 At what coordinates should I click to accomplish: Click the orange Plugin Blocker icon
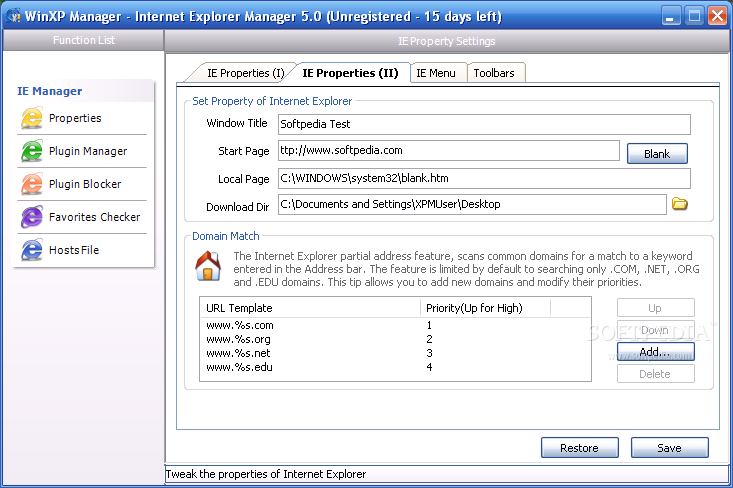32,184
